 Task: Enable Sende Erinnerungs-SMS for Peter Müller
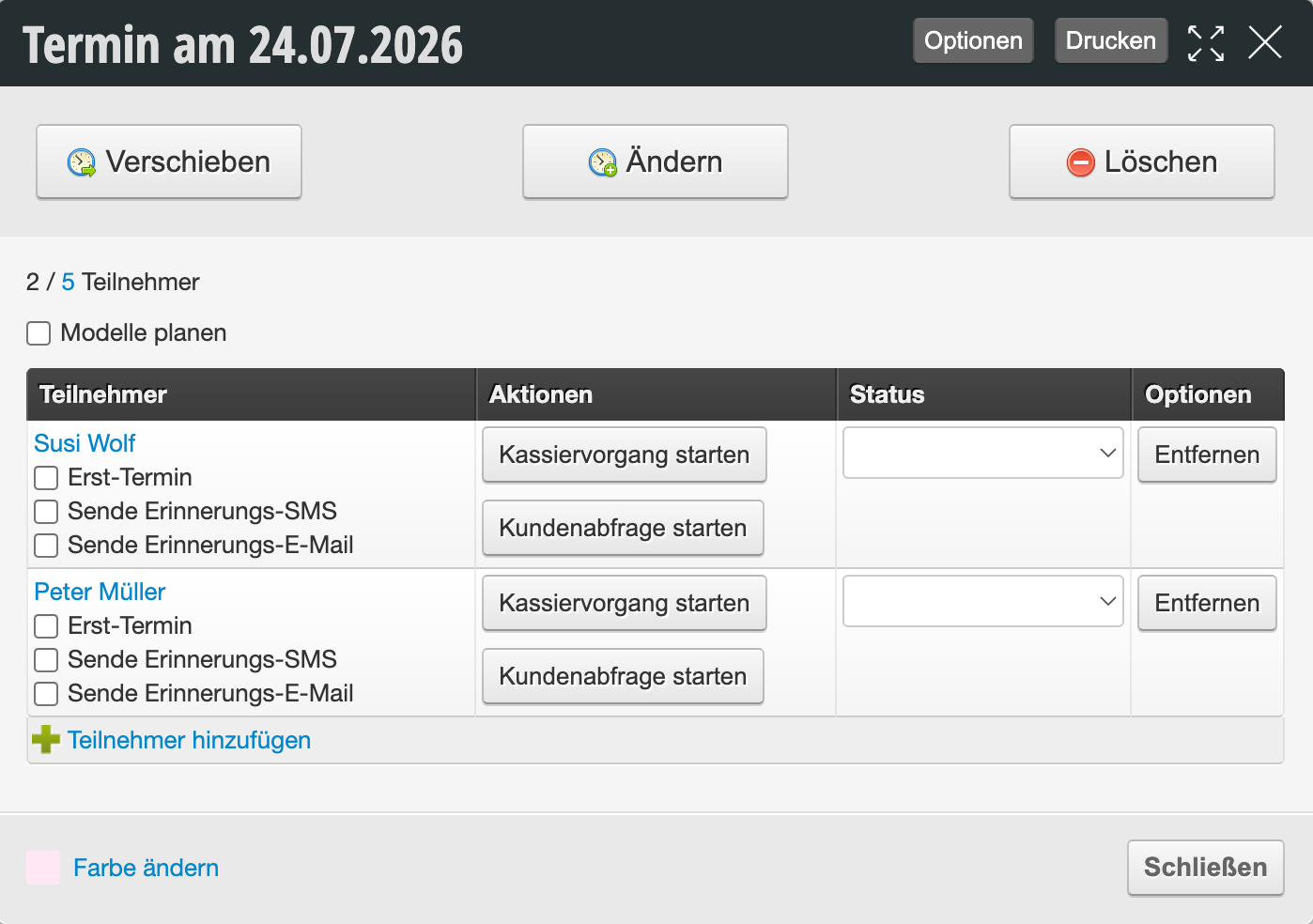[x=46, y=660]
